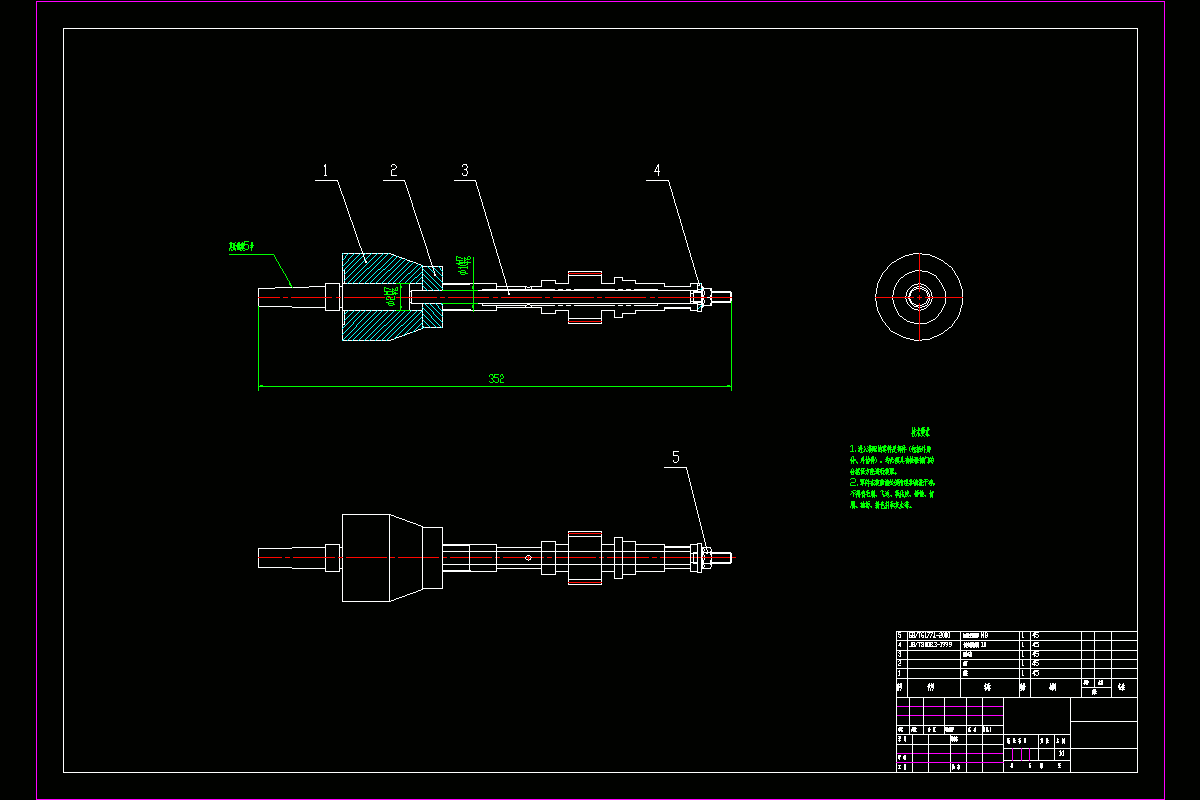Select the circular end view drawing
This screenshot has height=800, width=1200.
919,296
